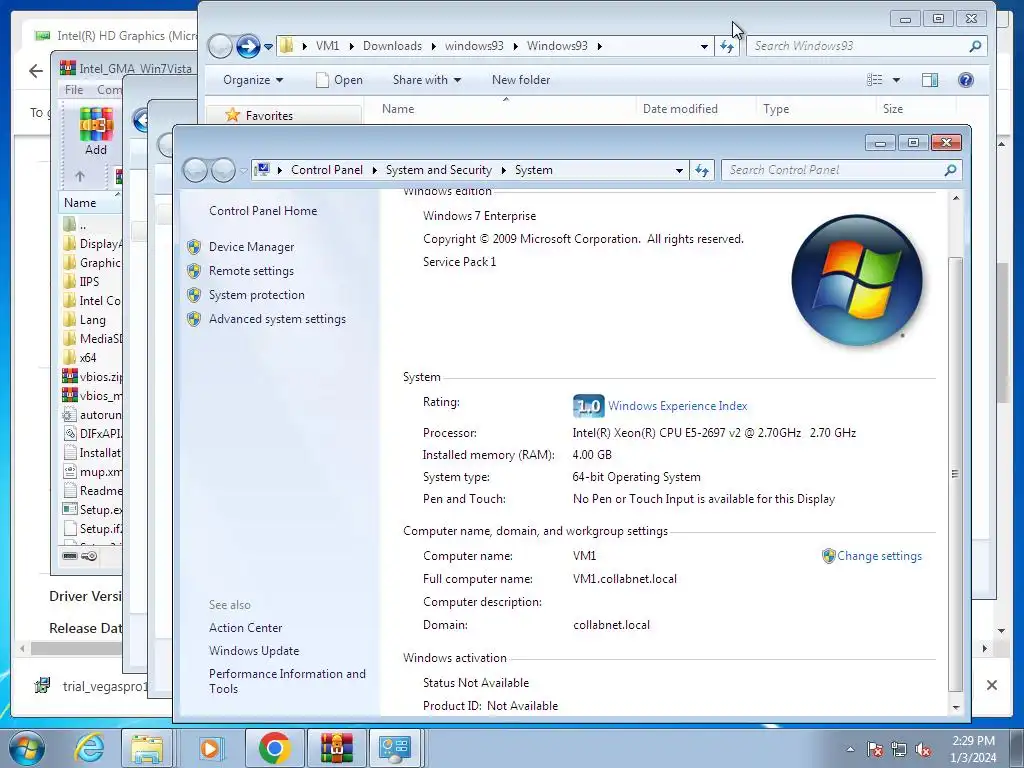Screen dimensions: 1024x768
Task: Expand arrow after Control Panel breadcrumb
Action: click(375, 170)
